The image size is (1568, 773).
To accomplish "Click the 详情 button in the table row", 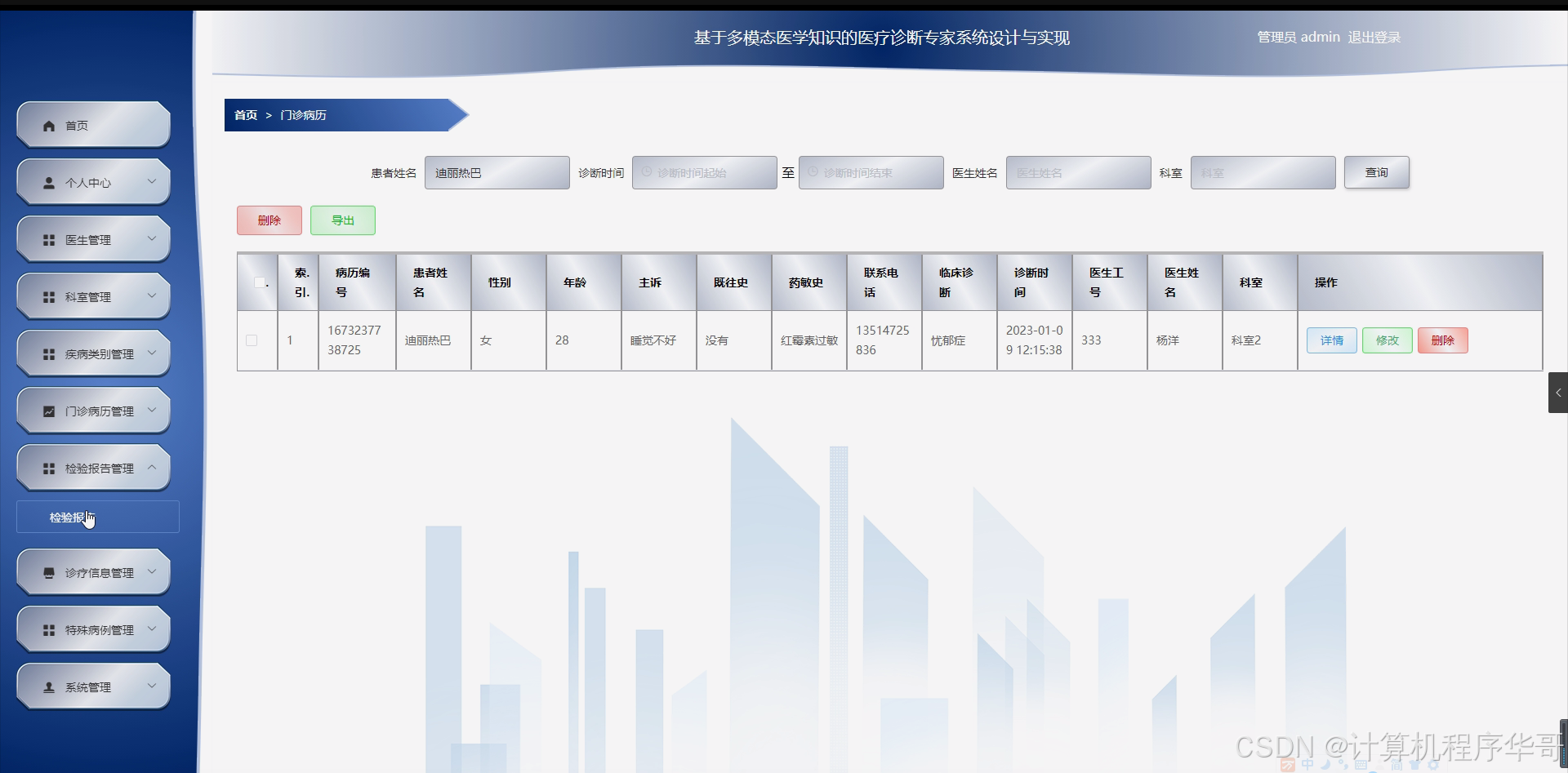I will click(x=1332, y=340).
